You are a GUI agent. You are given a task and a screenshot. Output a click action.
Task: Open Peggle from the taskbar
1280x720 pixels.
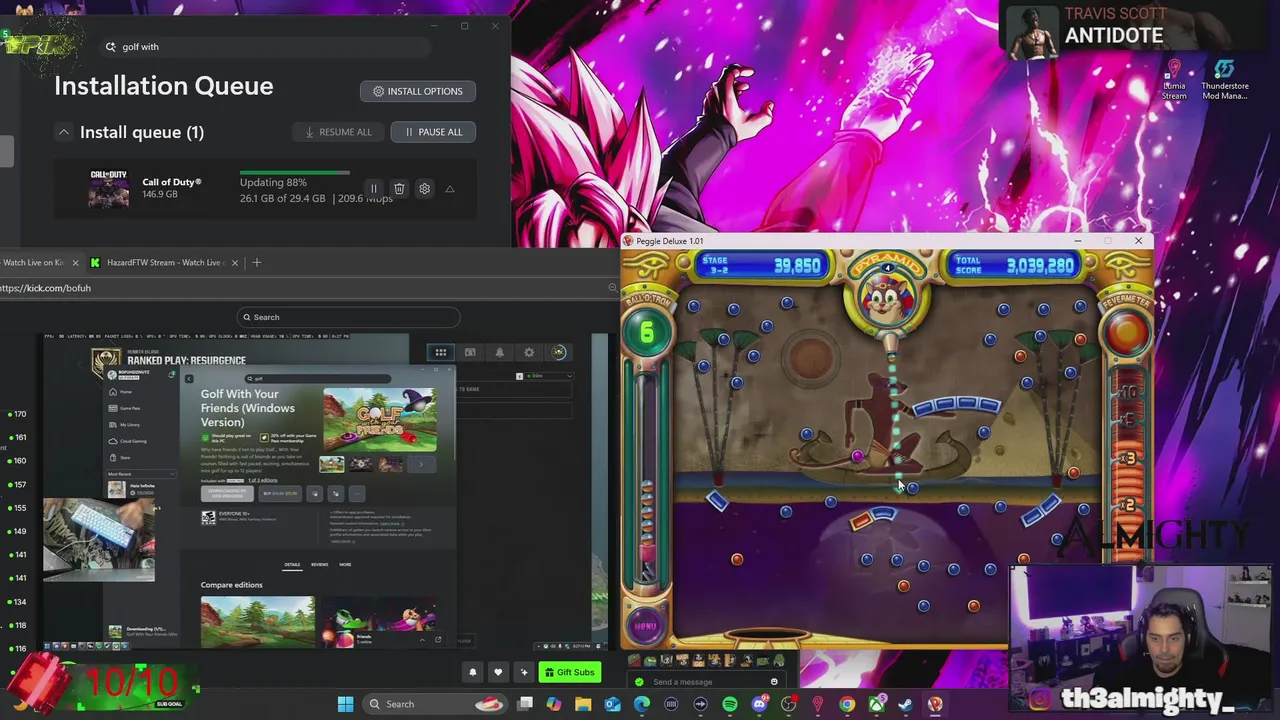935,704
